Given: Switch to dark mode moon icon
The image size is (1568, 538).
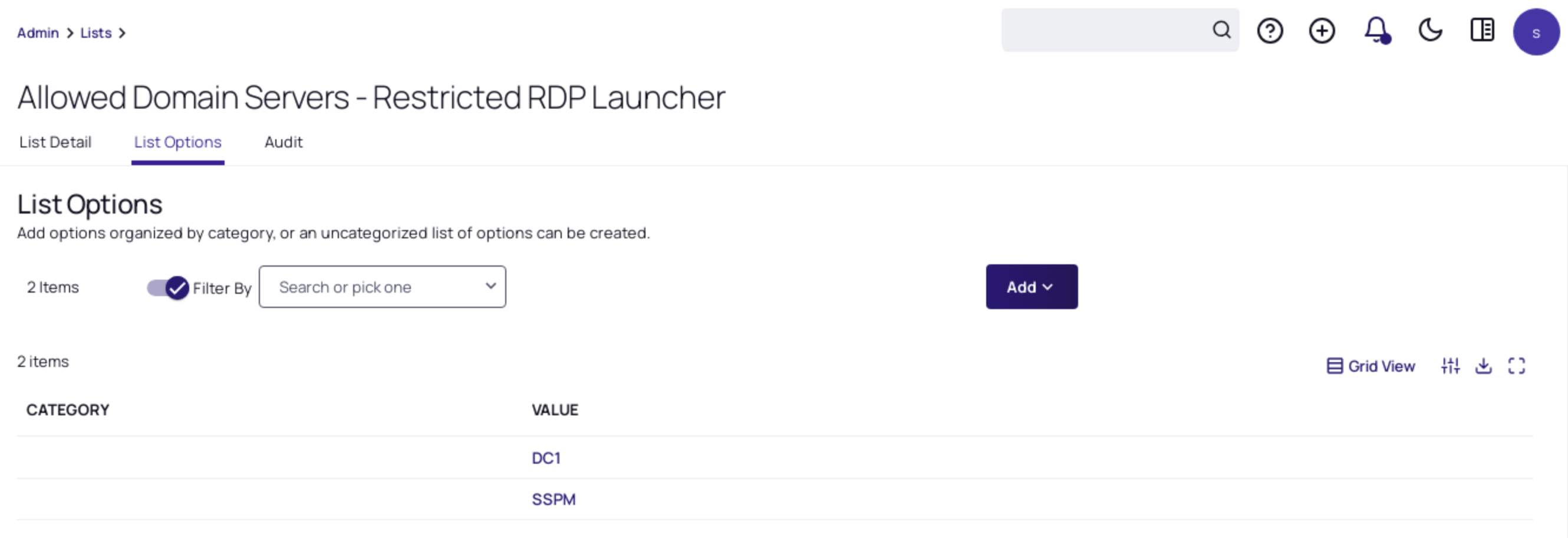Looking at the screenshot, I should 1430,30.
